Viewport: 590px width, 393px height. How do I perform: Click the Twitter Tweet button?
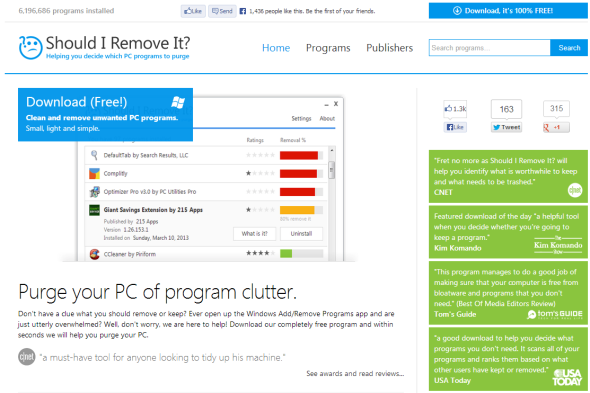(x=506, y=127)
